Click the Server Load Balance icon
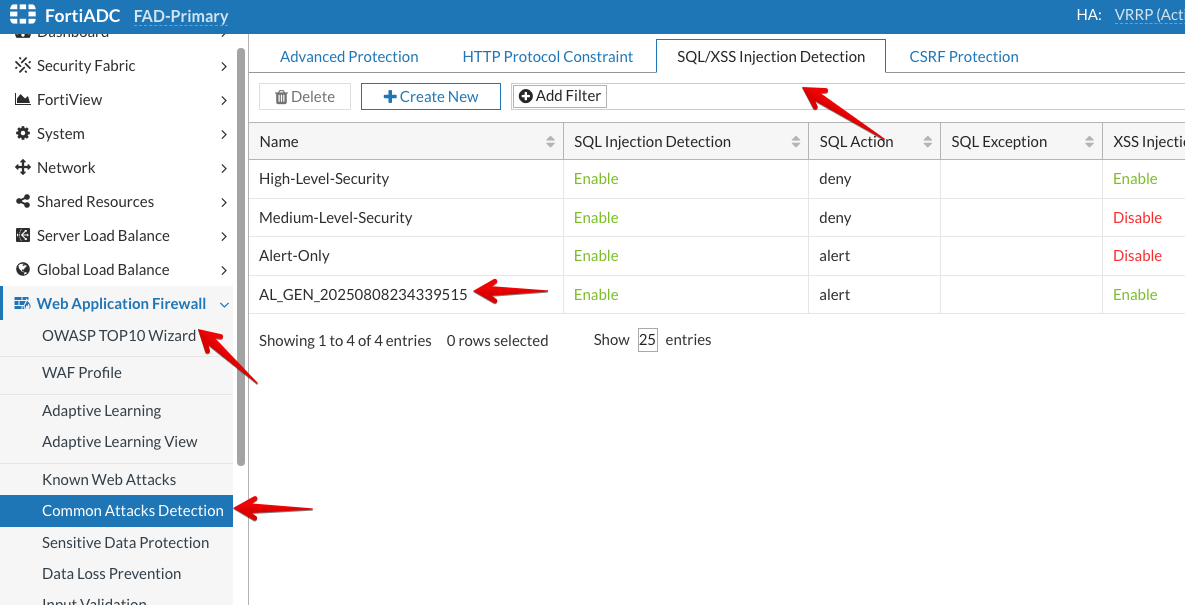The width and height of the screenshot is (1185, 605). (22, 236)
